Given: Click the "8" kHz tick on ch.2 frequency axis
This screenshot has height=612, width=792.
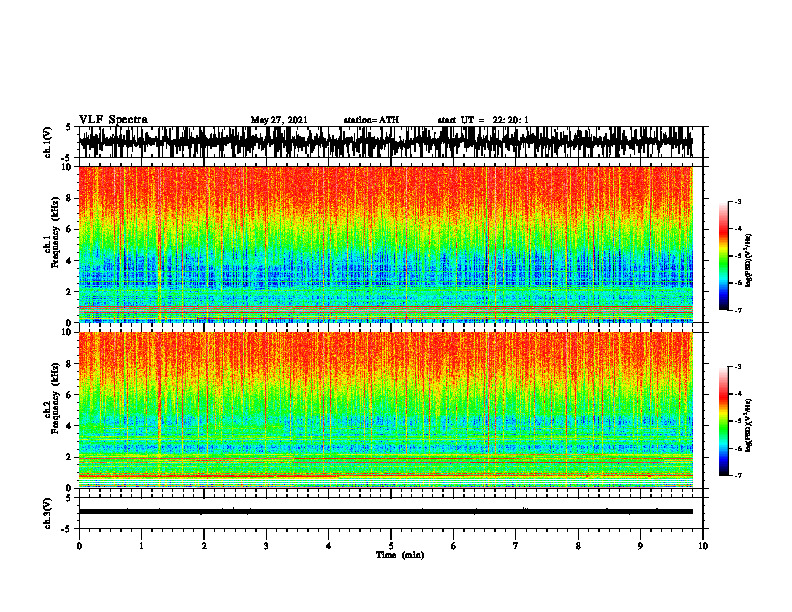Looking at the screenshot, I should point(70,364).
